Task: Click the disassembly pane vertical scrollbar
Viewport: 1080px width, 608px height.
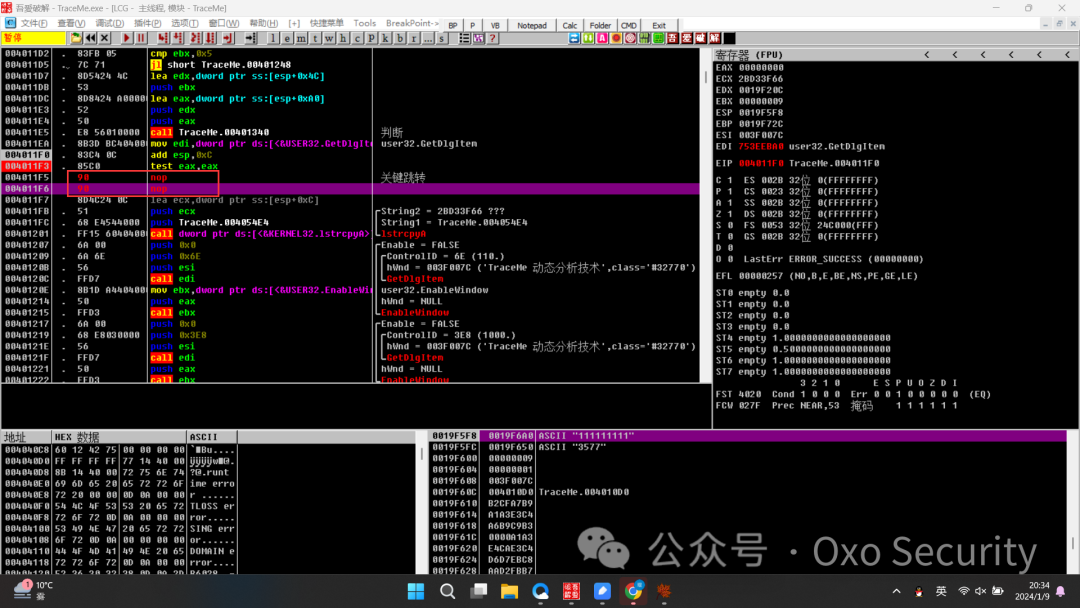Action: (705, 215)
